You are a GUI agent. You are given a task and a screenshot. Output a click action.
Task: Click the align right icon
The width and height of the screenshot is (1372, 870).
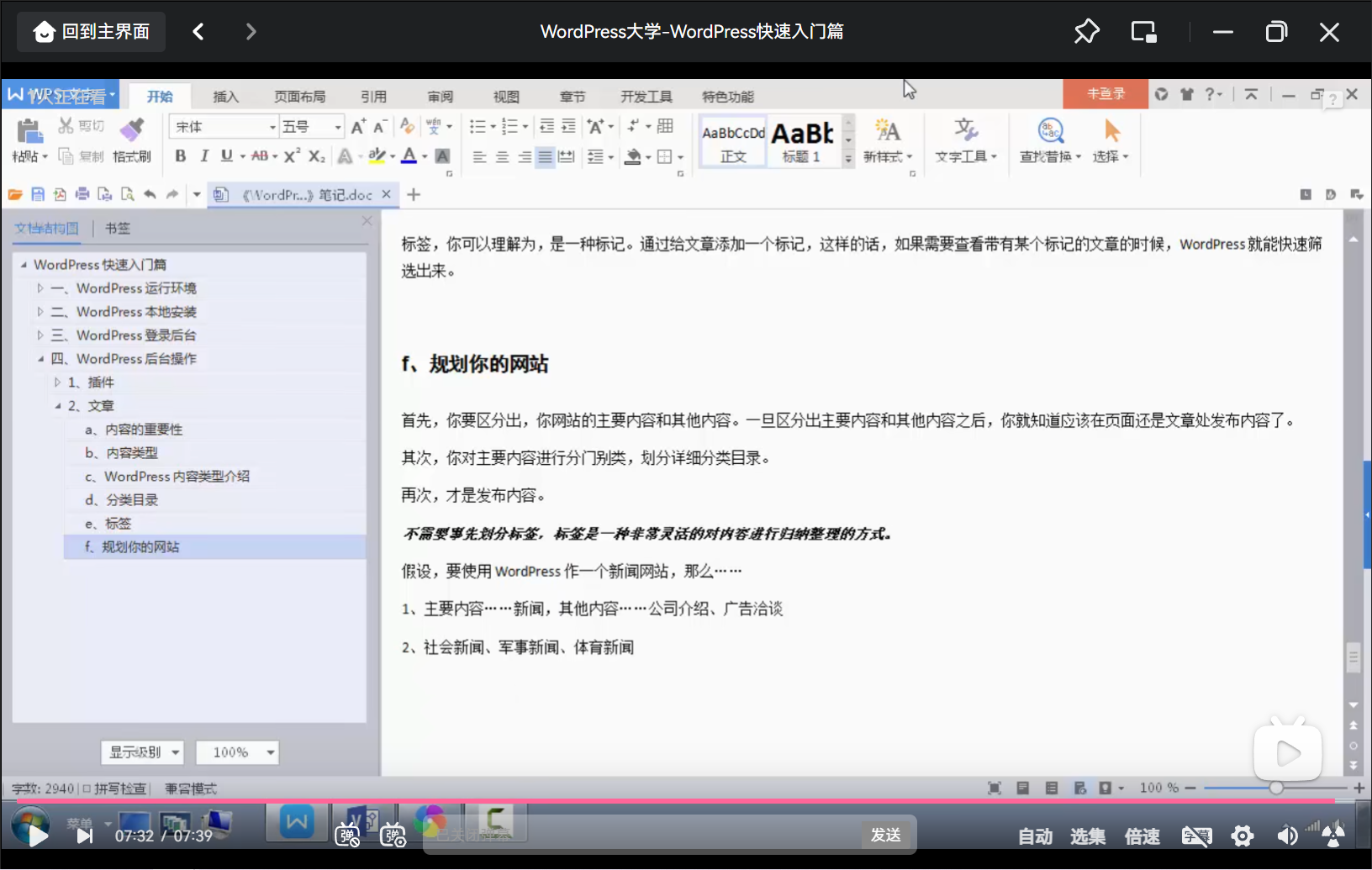pos(524,156)
